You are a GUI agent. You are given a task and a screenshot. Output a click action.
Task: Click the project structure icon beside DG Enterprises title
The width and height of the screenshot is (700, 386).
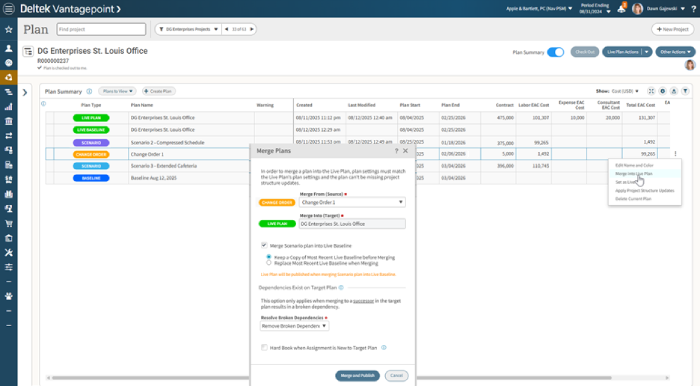tap(28, 51)
